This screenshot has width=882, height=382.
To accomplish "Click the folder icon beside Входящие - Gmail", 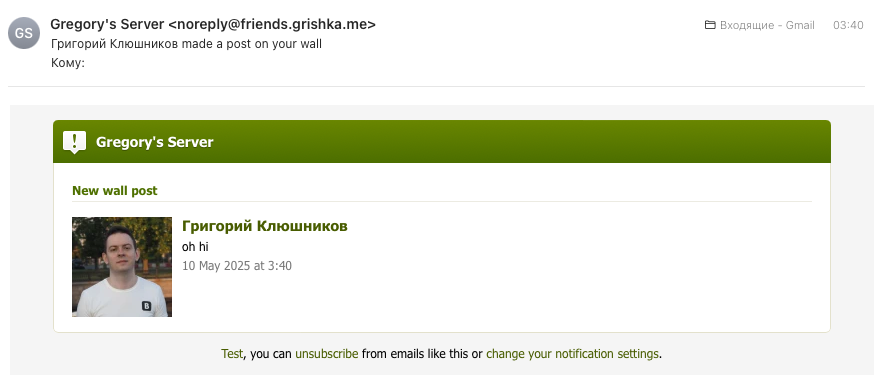I will tap(710, 25).
